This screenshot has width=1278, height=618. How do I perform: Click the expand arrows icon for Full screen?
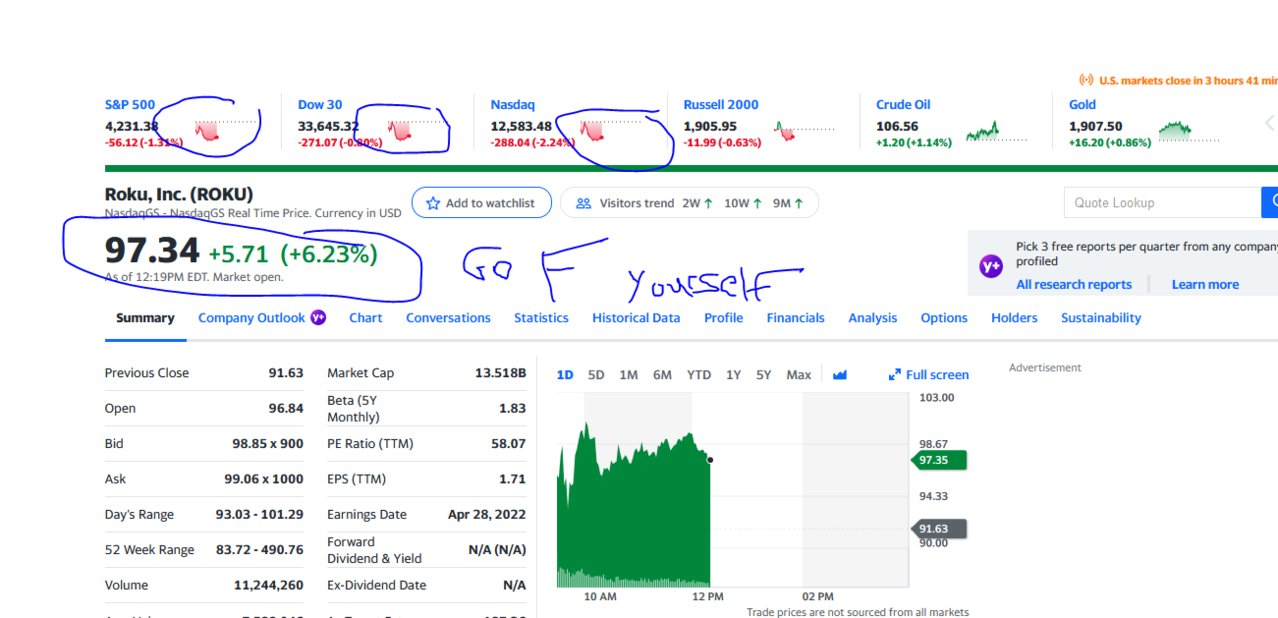click(x=895, y=375)
